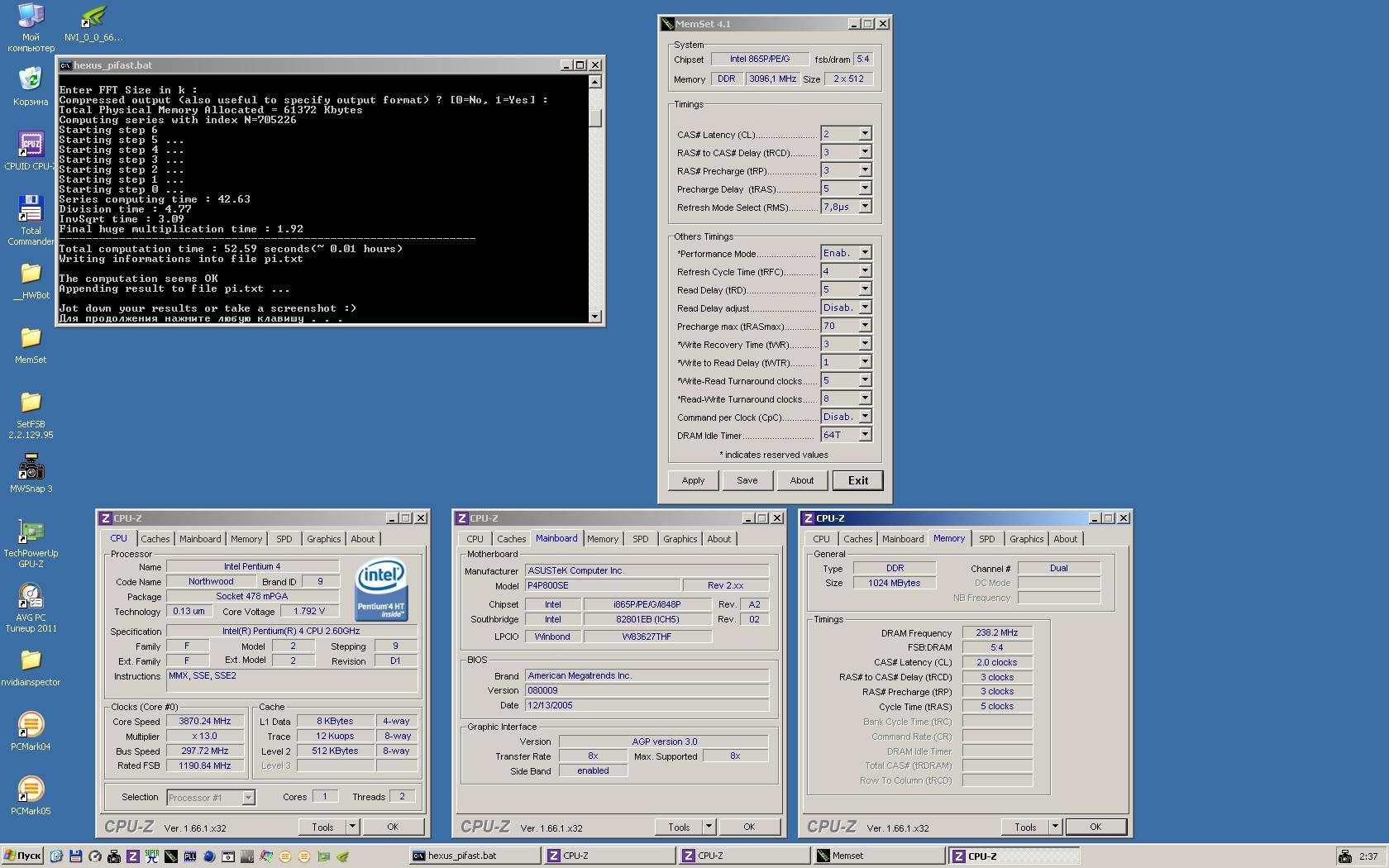Image resolution: width=1389 pixels, height=868 pixels.
Task: Click scroll-up arrow in hexus_pifast console
Action: [595, 82]
